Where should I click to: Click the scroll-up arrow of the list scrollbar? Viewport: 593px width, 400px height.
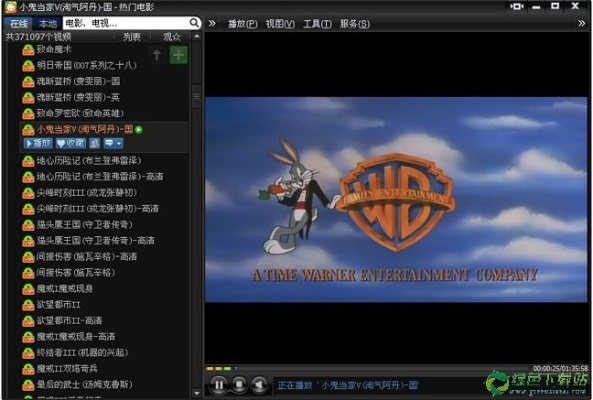pos(196,37)
